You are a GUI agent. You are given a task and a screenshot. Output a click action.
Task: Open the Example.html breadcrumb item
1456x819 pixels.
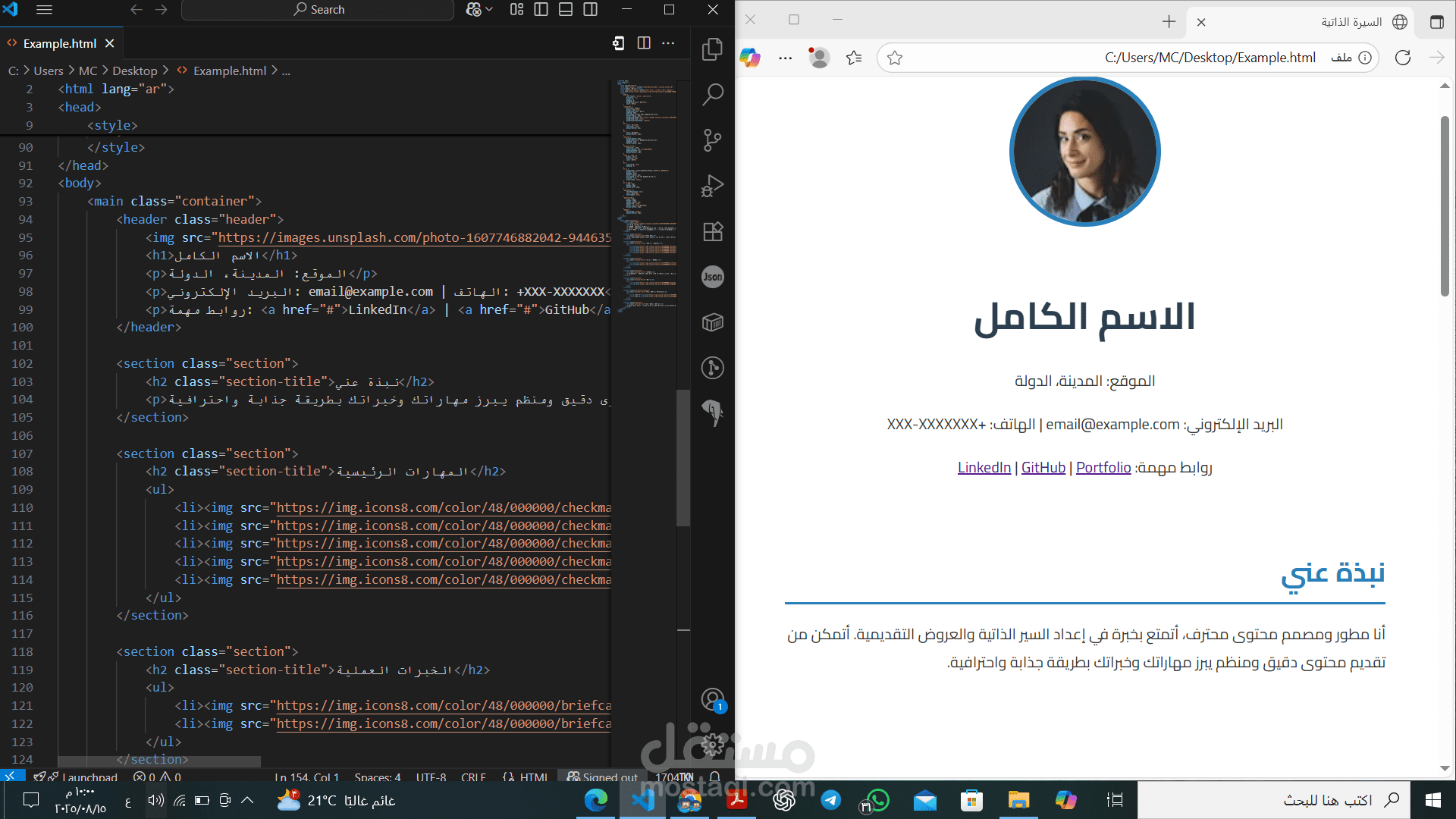point(230,71)
